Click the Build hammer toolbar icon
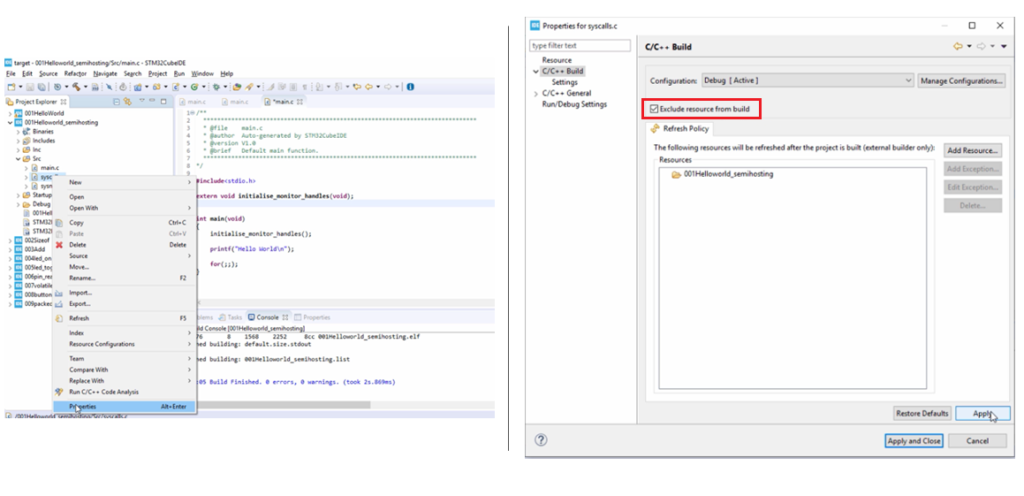Screen dimensions: 1024x496 76,86
